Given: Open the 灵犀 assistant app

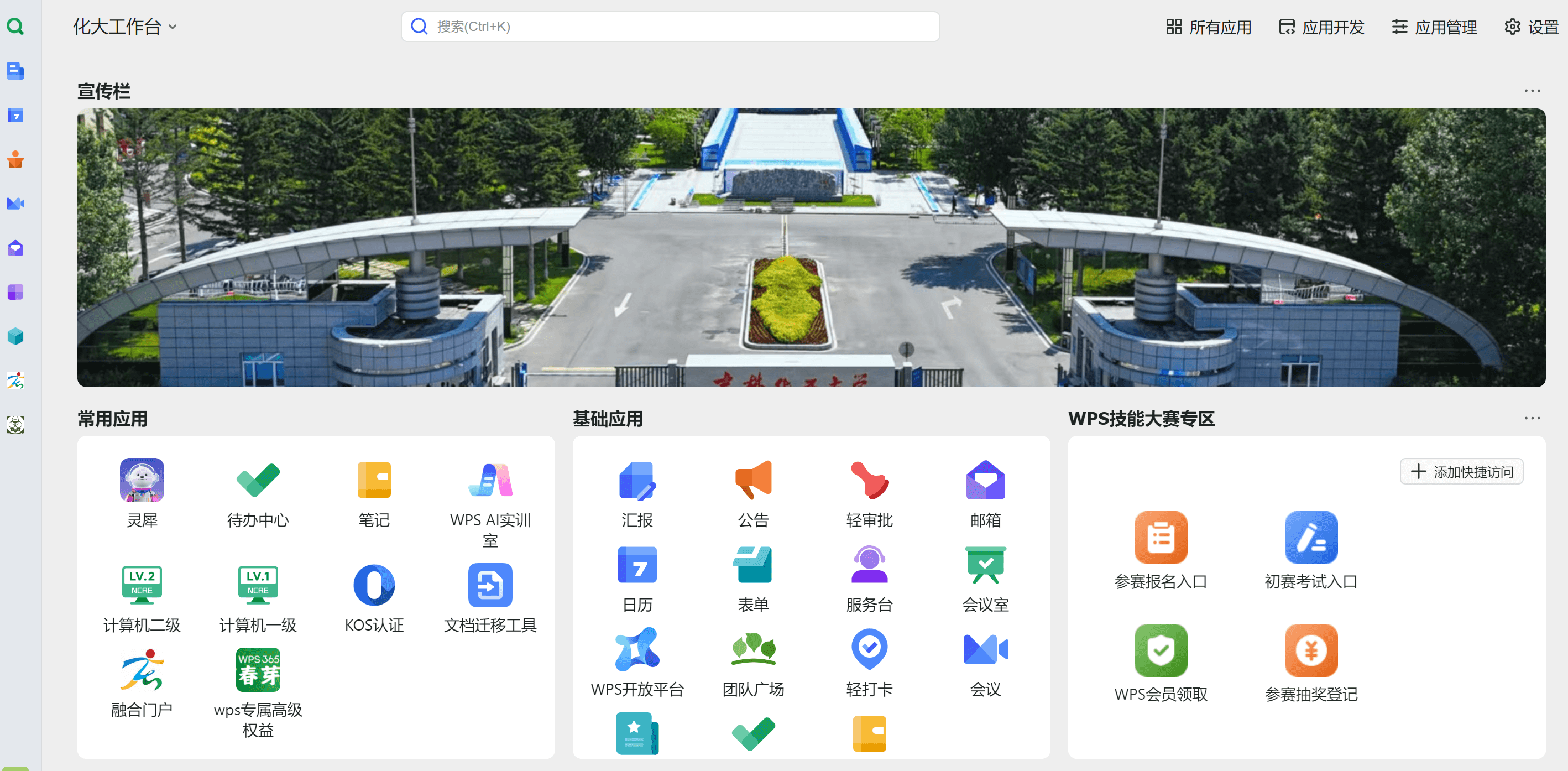Looking at the screenshot, I should (x=142, y=480).
